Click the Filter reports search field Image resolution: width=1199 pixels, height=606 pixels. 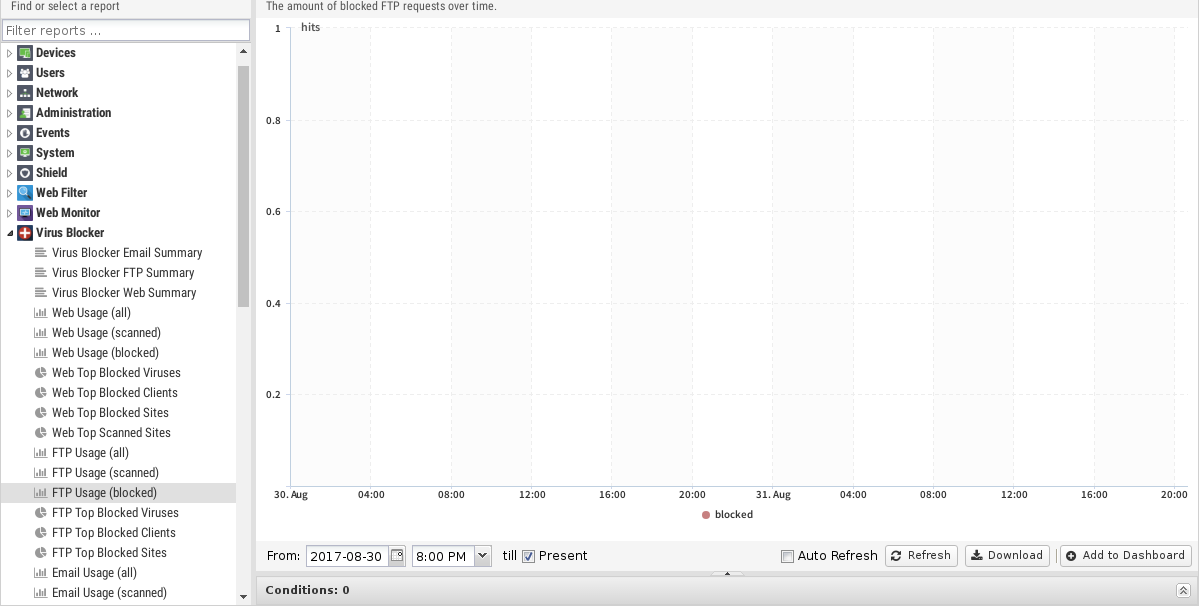click(x=126, y=31)
